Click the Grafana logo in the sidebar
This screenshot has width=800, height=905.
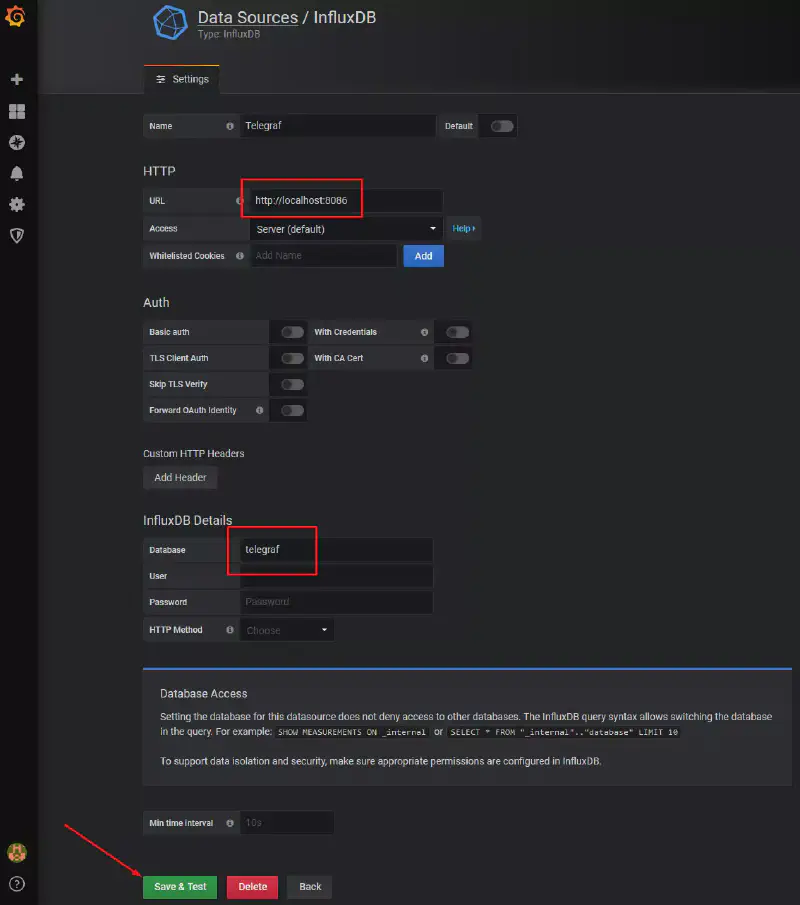[x=16, y=17]
